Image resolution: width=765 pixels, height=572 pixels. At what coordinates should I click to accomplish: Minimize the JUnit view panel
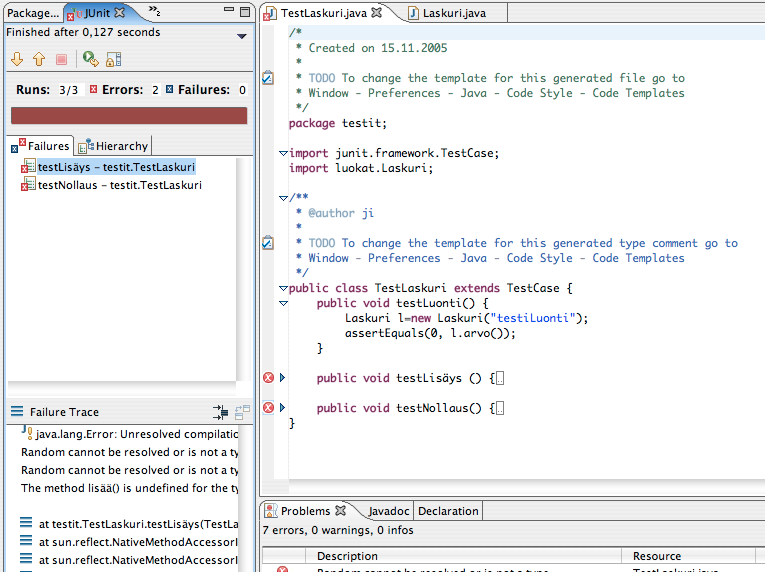(x=229, y=9)
